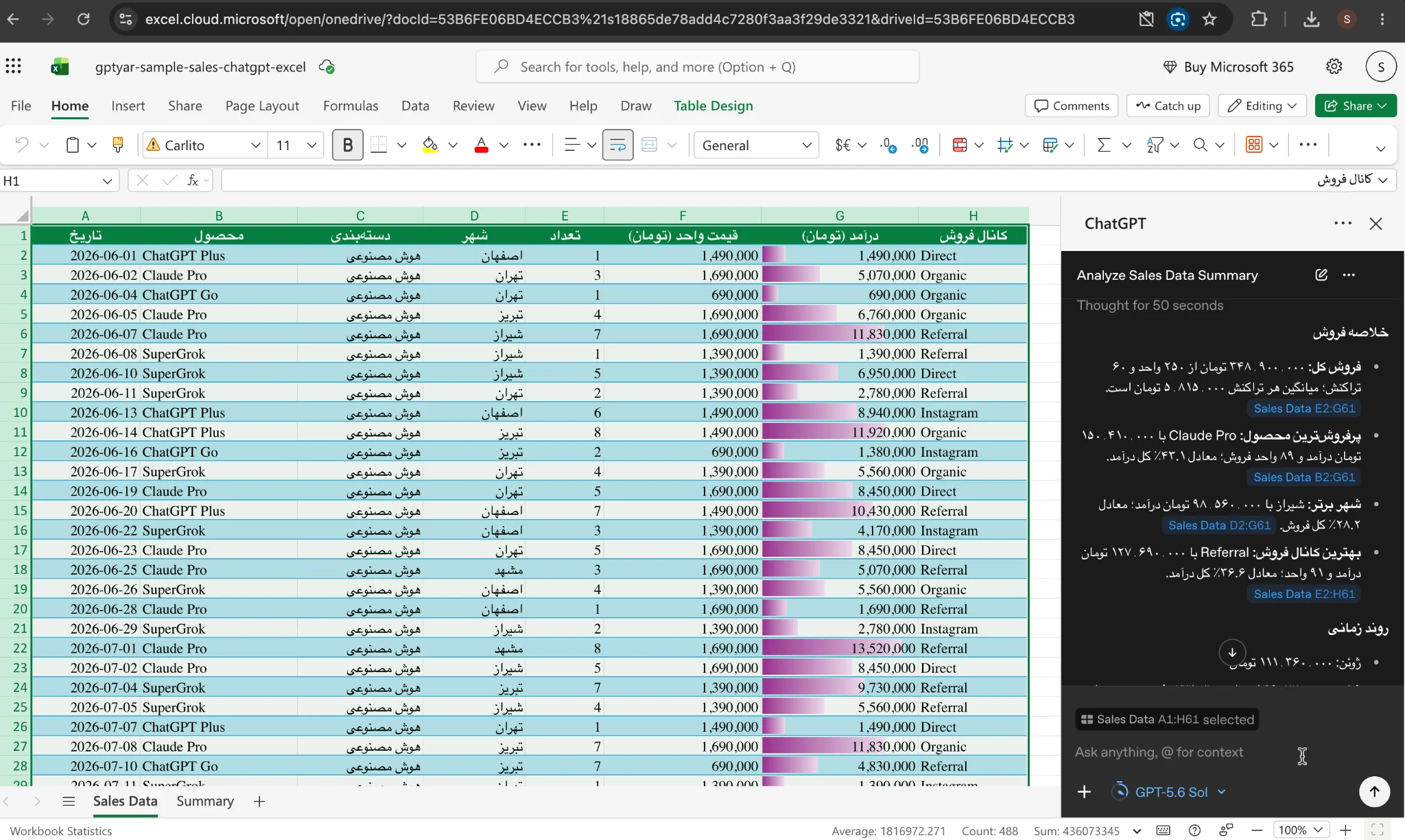Click the Comments button
Image resolution: width=1405 pixels, height=840 pixels.
(1072, 106)
